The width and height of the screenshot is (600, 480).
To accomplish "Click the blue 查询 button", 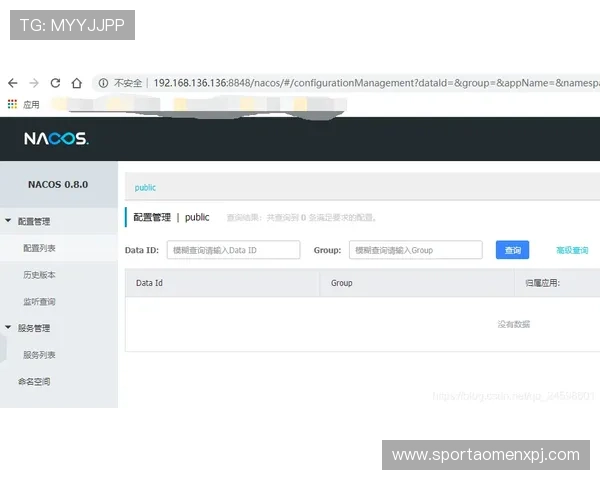I will tap(512, 250).
